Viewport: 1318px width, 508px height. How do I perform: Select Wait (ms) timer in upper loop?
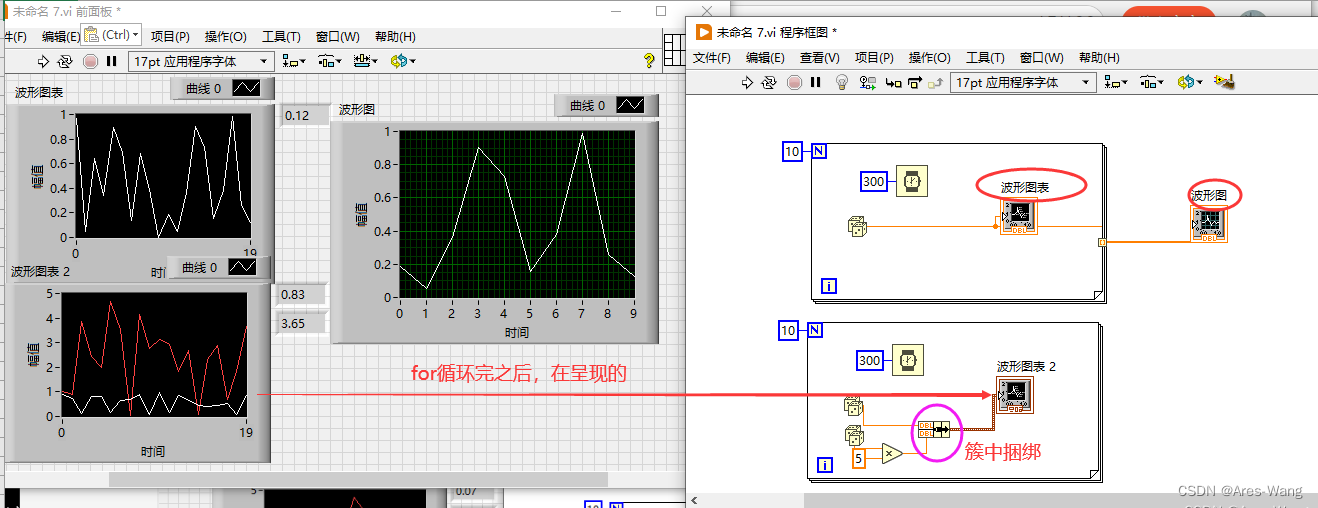pyautogui.click(x=912, y=181)
